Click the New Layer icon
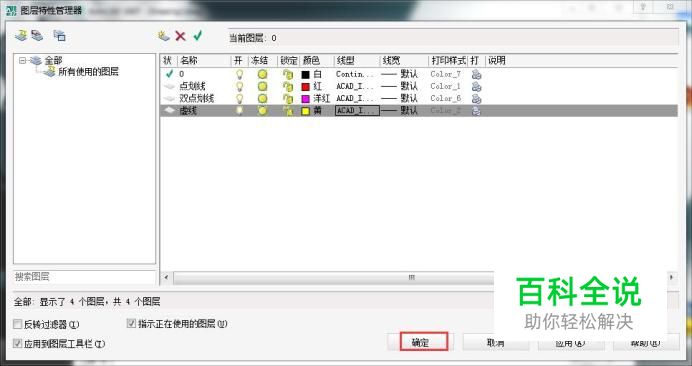The height and width of the screenshot is (366, 692). pos(164,36)
